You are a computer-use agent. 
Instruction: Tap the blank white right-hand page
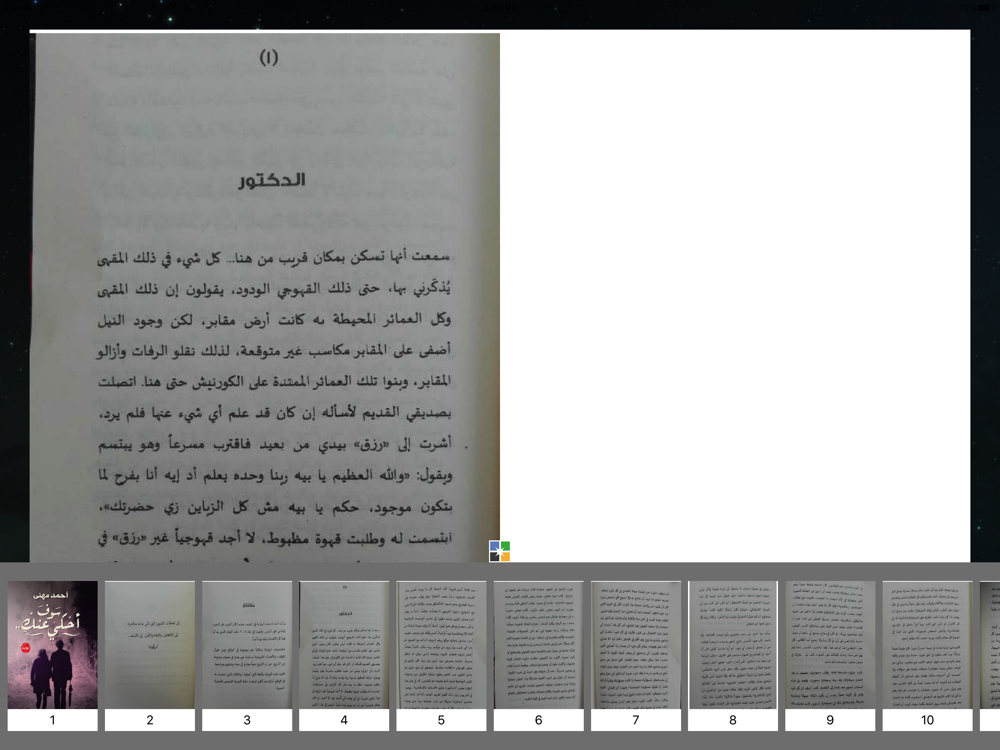pos(735,297)
